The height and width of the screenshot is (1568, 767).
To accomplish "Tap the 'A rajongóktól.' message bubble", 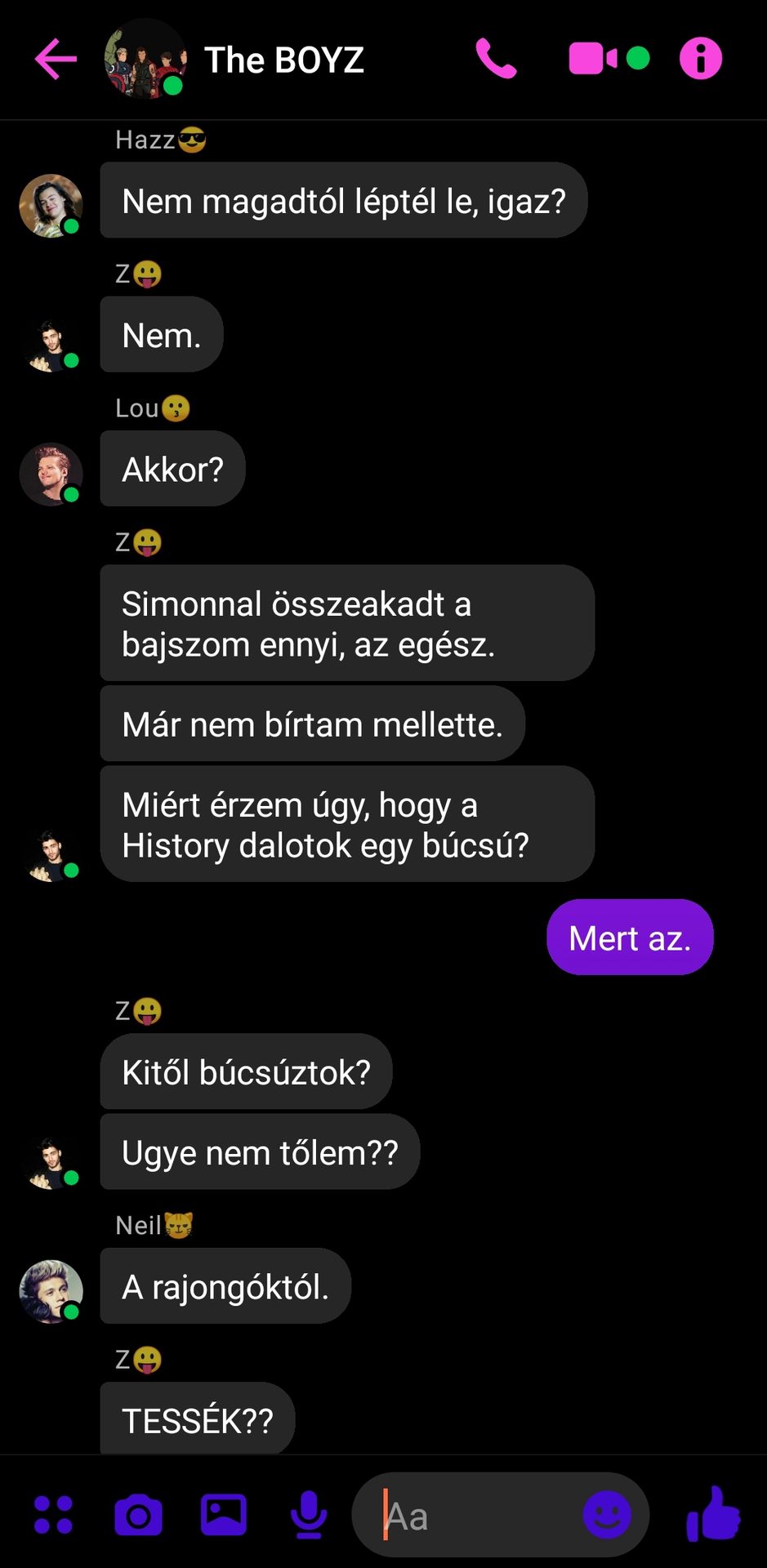I will (225, 1285).
